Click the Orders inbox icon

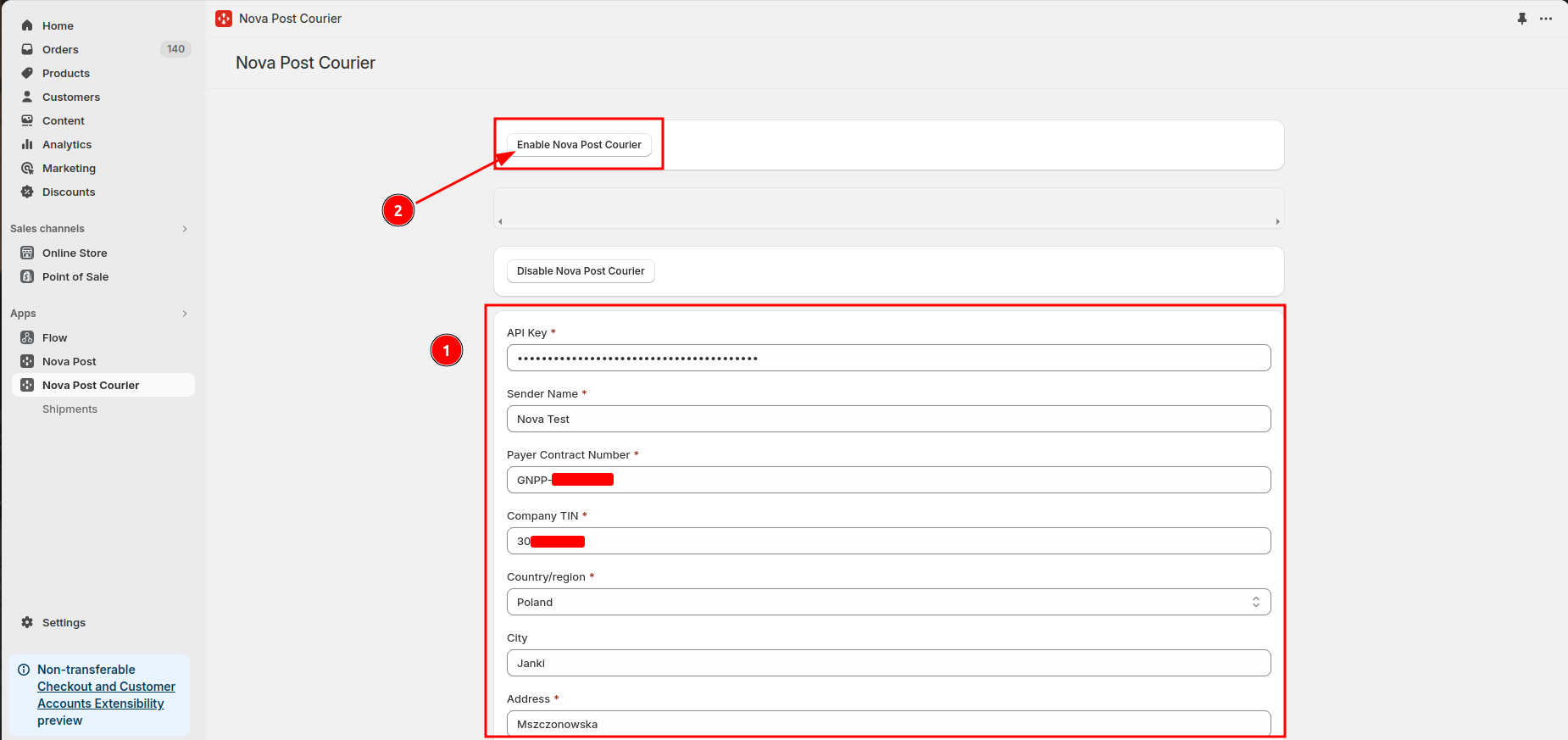click(27, 49)
